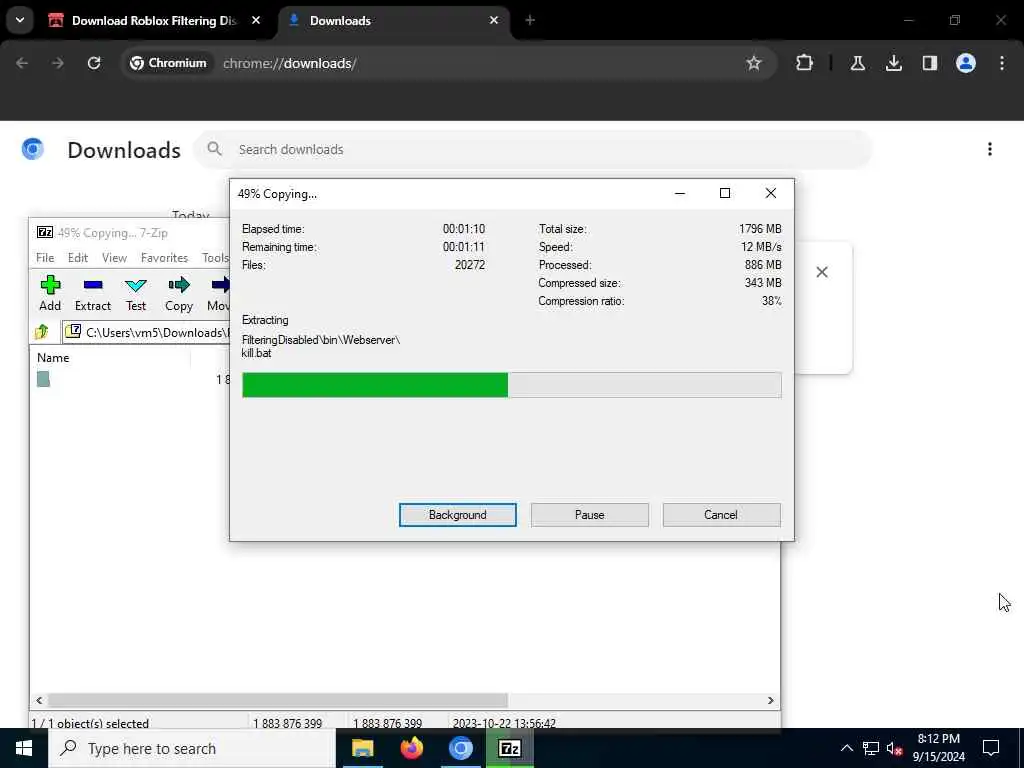
Task: Sort by the Name column header
Action: point(111,358)
